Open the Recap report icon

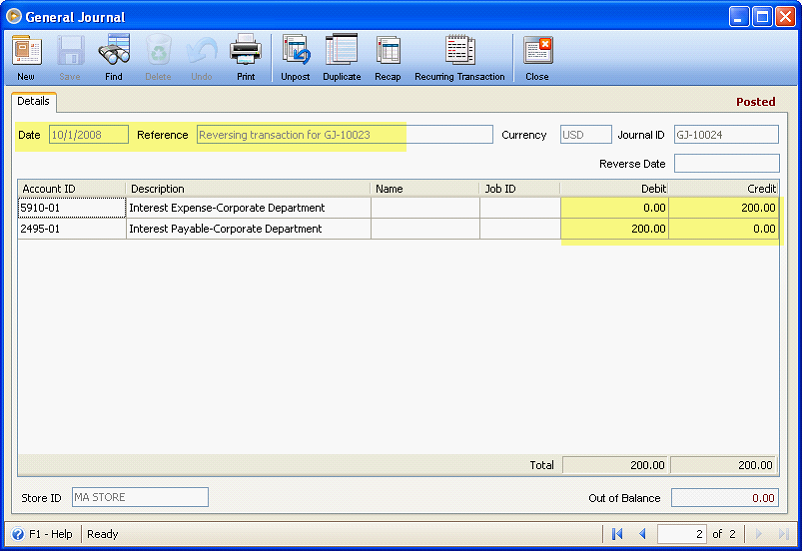coord(388,51)
